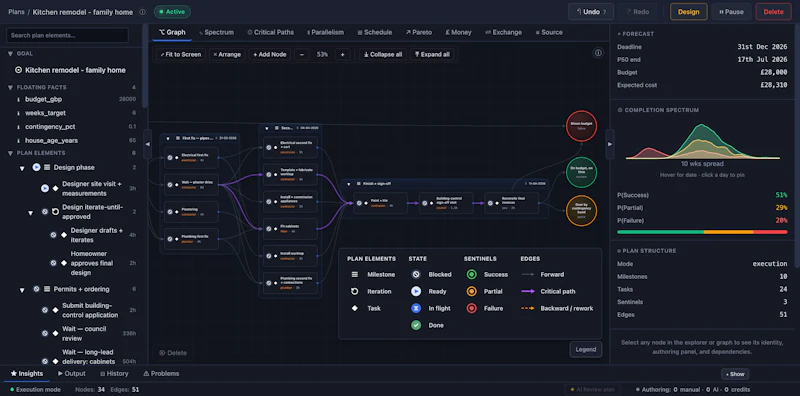The width and height of the screenshot is (800, 396).
Task: Zoom out with the minus button
Action: point(302,54)
